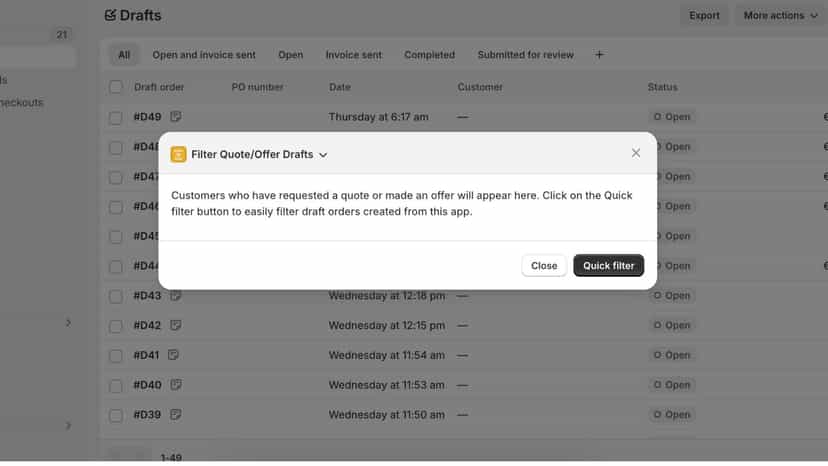Toggle the select-all checkbox in the table header
This screenshot has height=466, width=828.
[x=116, y=87]
